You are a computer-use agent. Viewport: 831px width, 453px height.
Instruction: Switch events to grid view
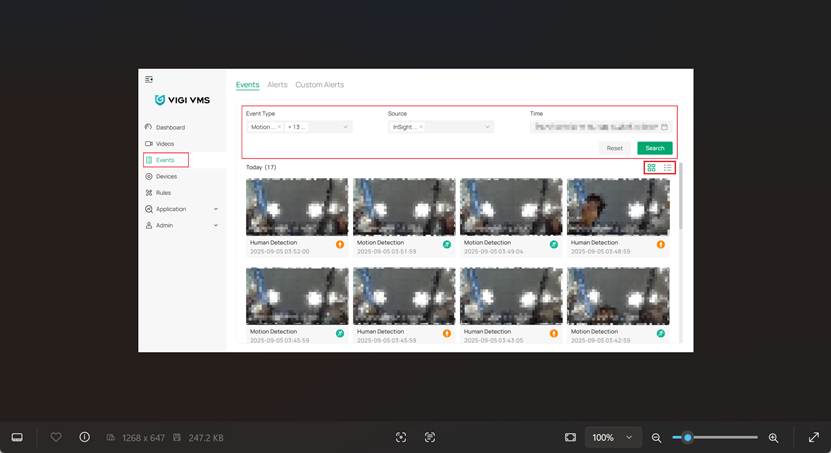pos(652,168)
